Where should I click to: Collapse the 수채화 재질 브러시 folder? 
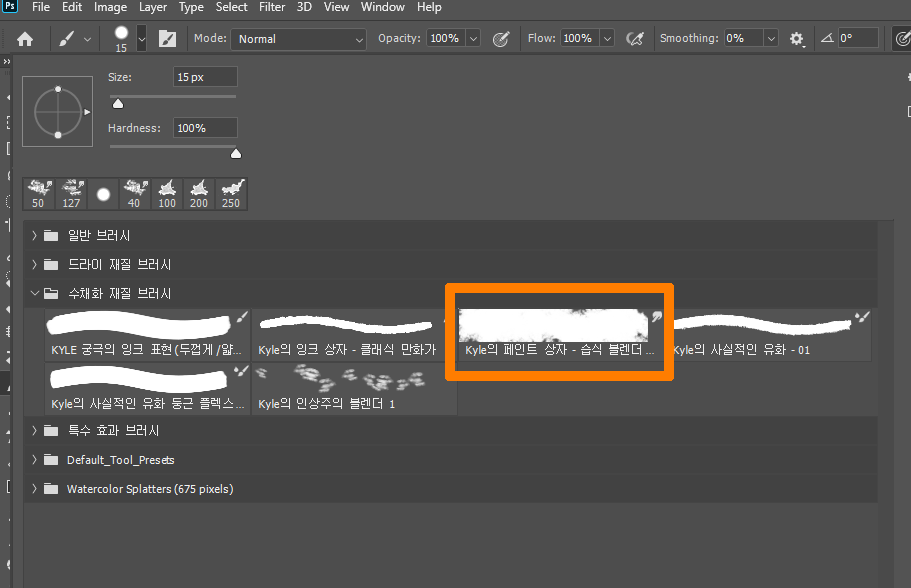coord(34,293)
